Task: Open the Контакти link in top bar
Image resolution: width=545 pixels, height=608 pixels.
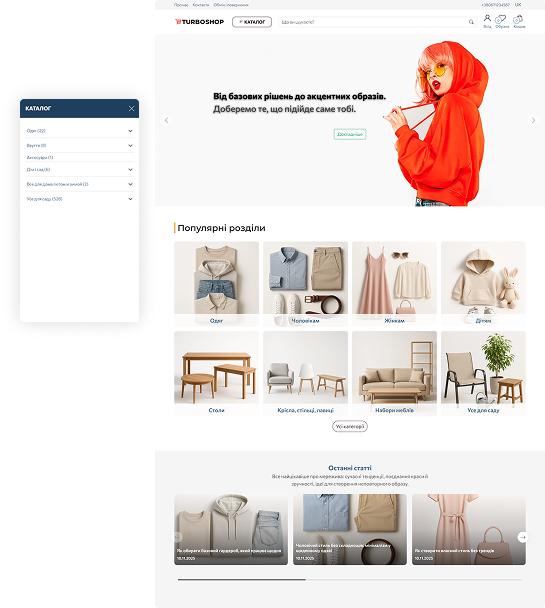Action: pos(201,5)
